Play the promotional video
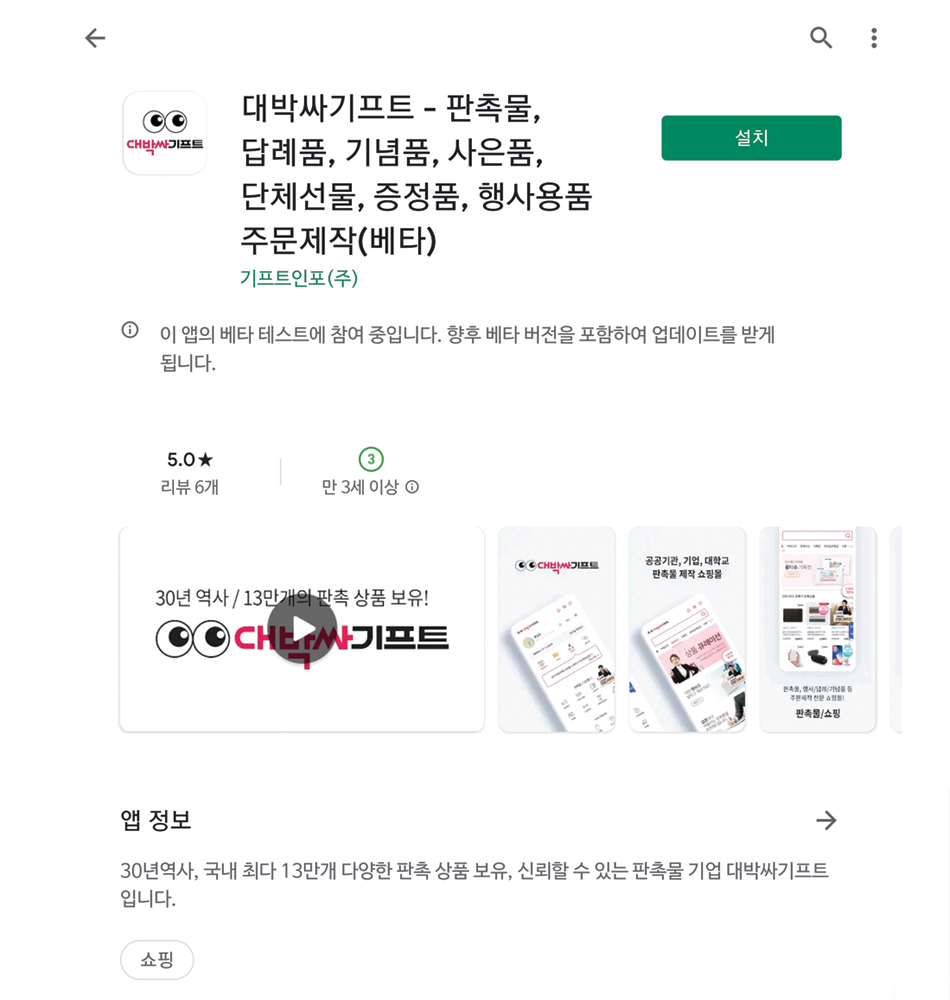This screenshot has height=1000, width=950. [302, 629]
